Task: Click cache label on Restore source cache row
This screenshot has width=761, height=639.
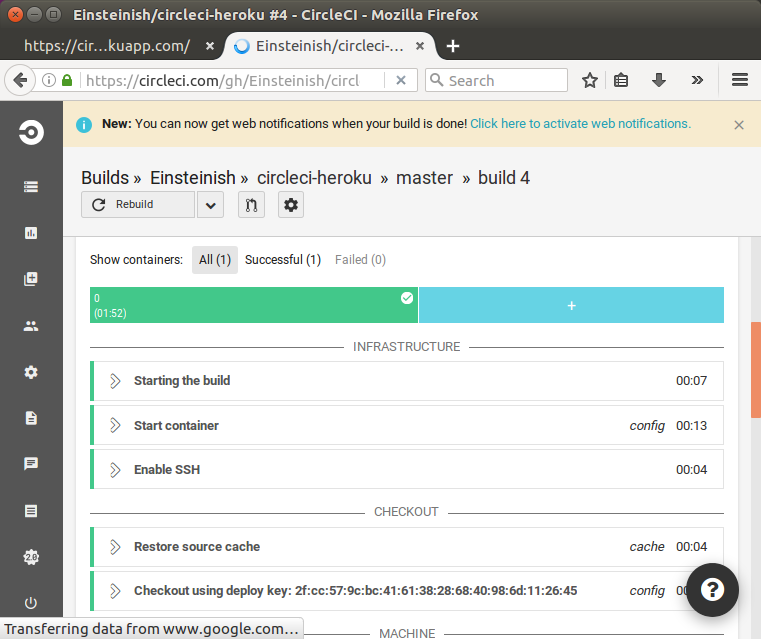Action: click(x=647, y=547)
